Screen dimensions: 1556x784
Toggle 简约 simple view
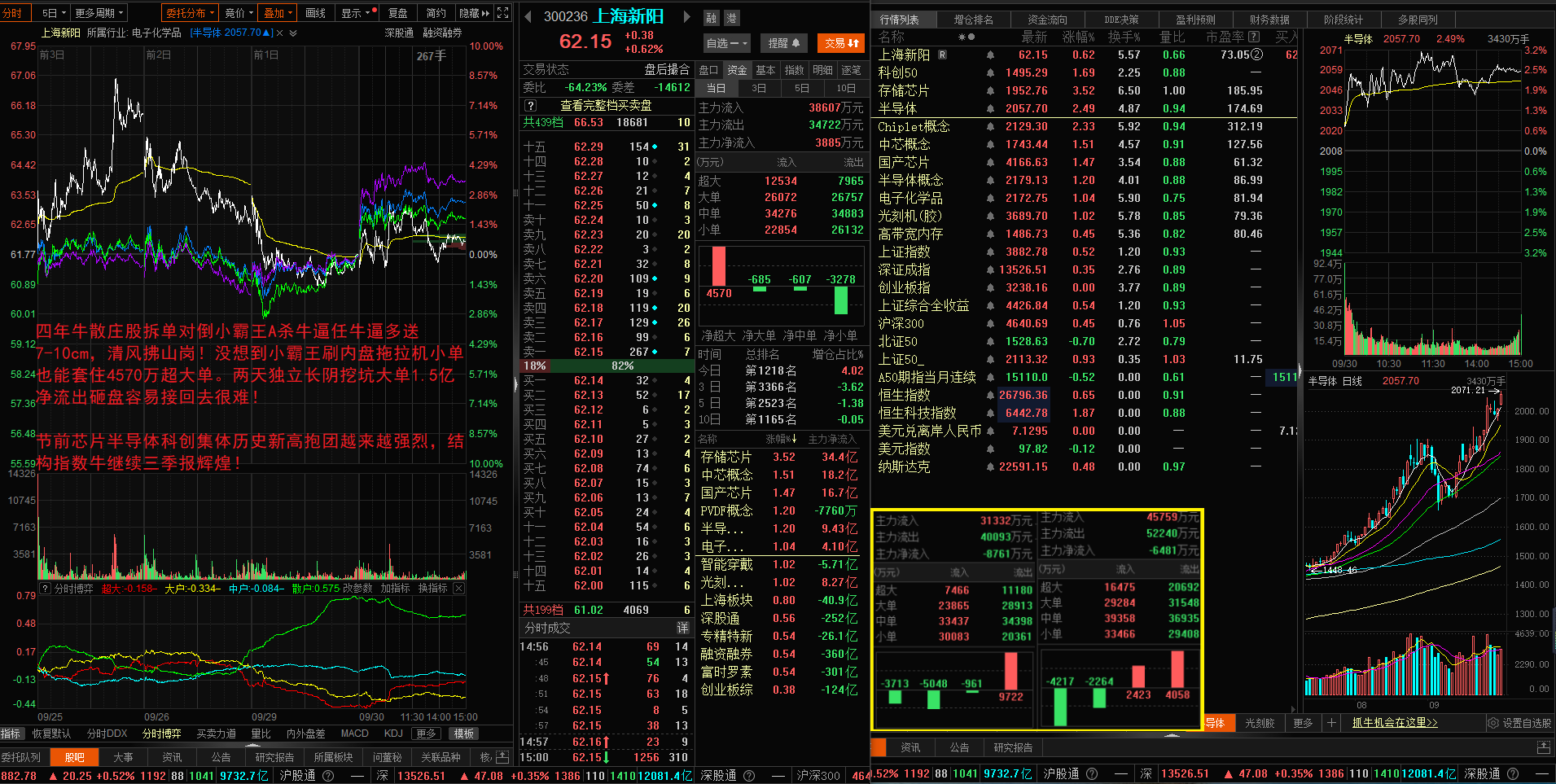coord(436,13)
